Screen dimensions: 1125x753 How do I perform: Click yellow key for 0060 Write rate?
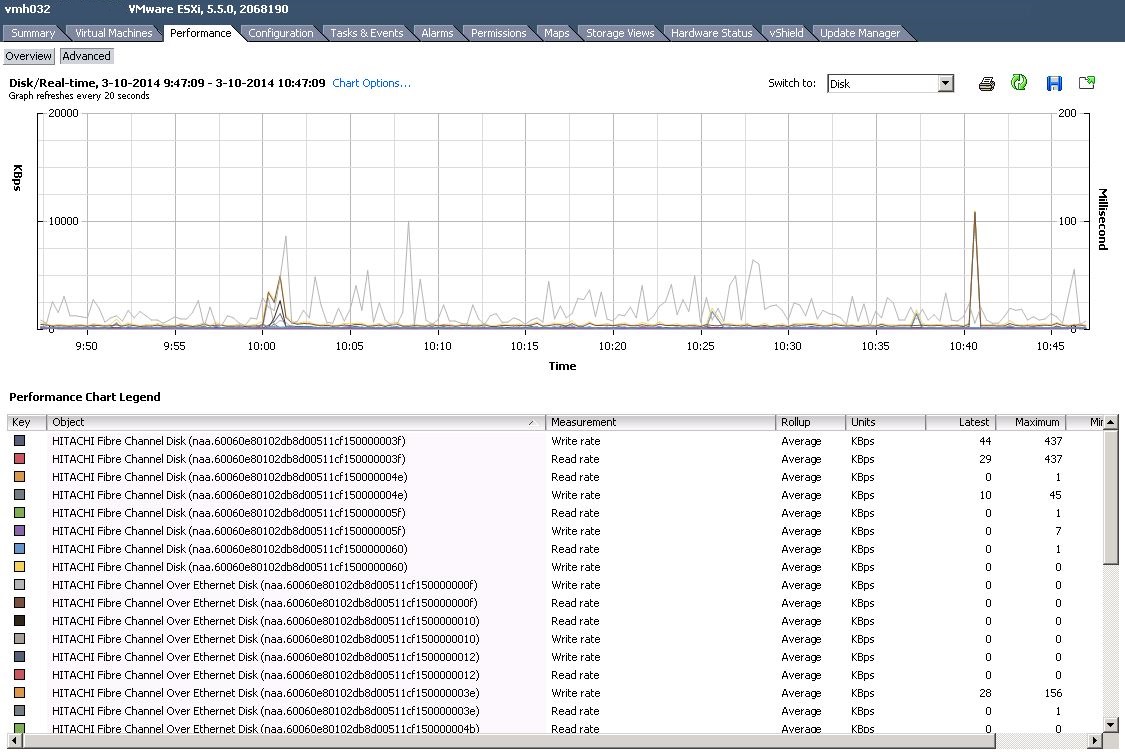tap(19, 567)
